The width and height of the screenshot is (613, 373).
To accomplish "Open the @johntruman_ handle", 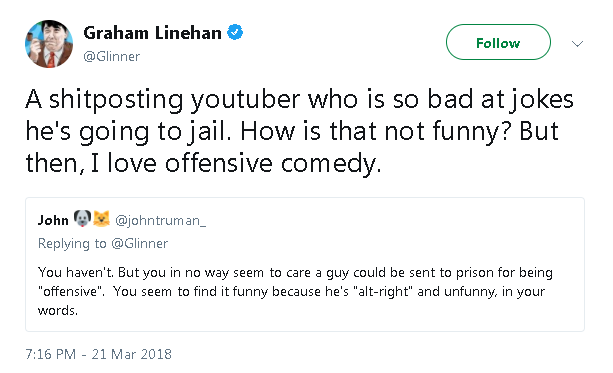I will point(160,221).
